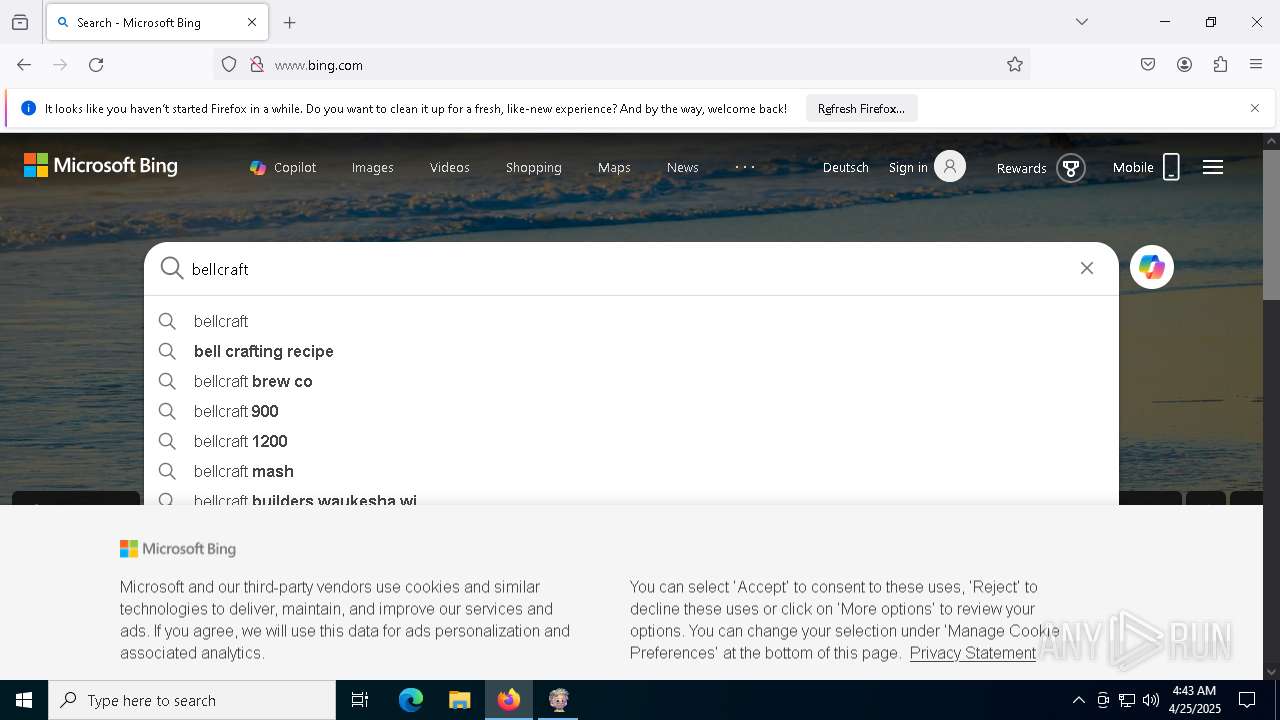Click the Refresh Firefox button
Viewport: 1280px width, 720px height.
tap(861, 108)
